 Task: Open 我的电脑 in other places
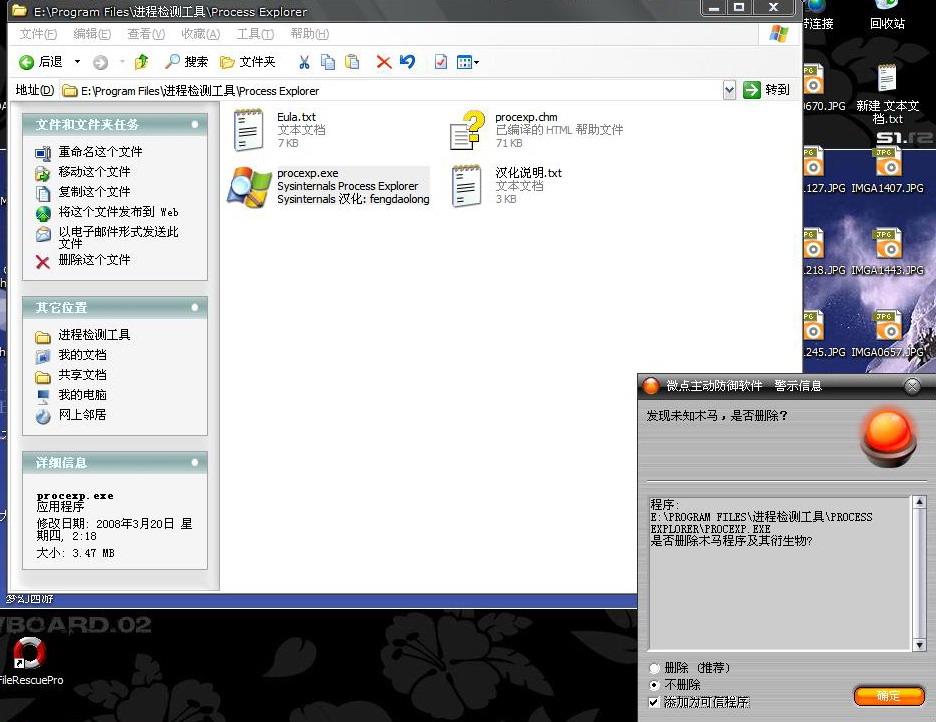[x=82, y=394]
